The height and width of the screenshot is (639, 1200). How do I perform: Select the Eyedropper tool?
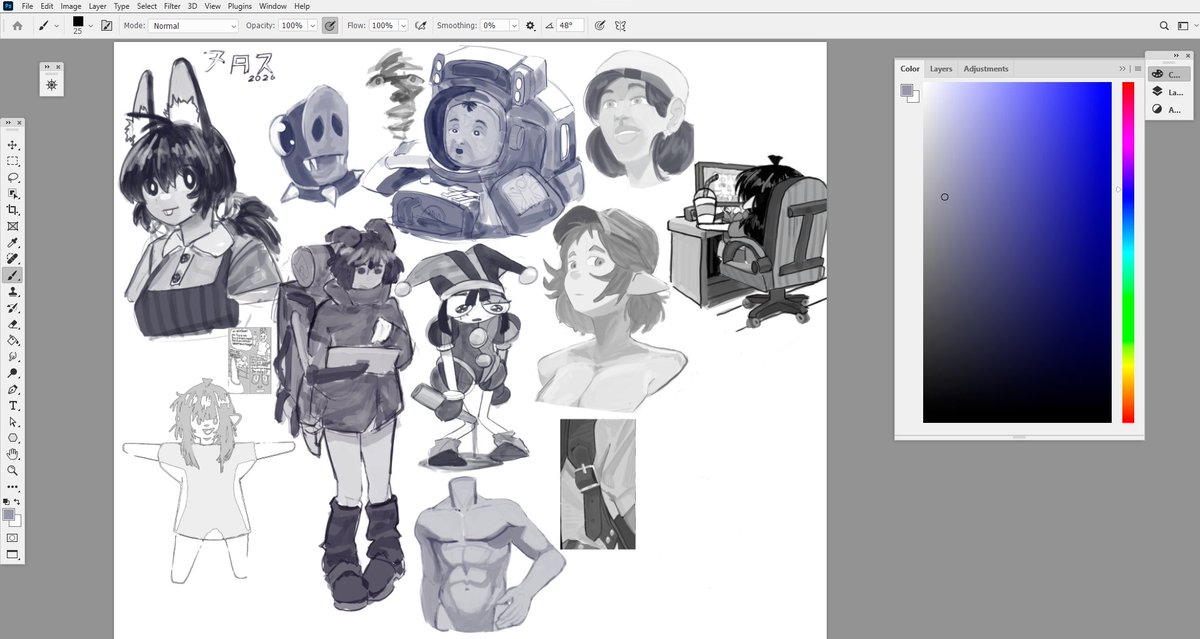click(x=13, y=243)
